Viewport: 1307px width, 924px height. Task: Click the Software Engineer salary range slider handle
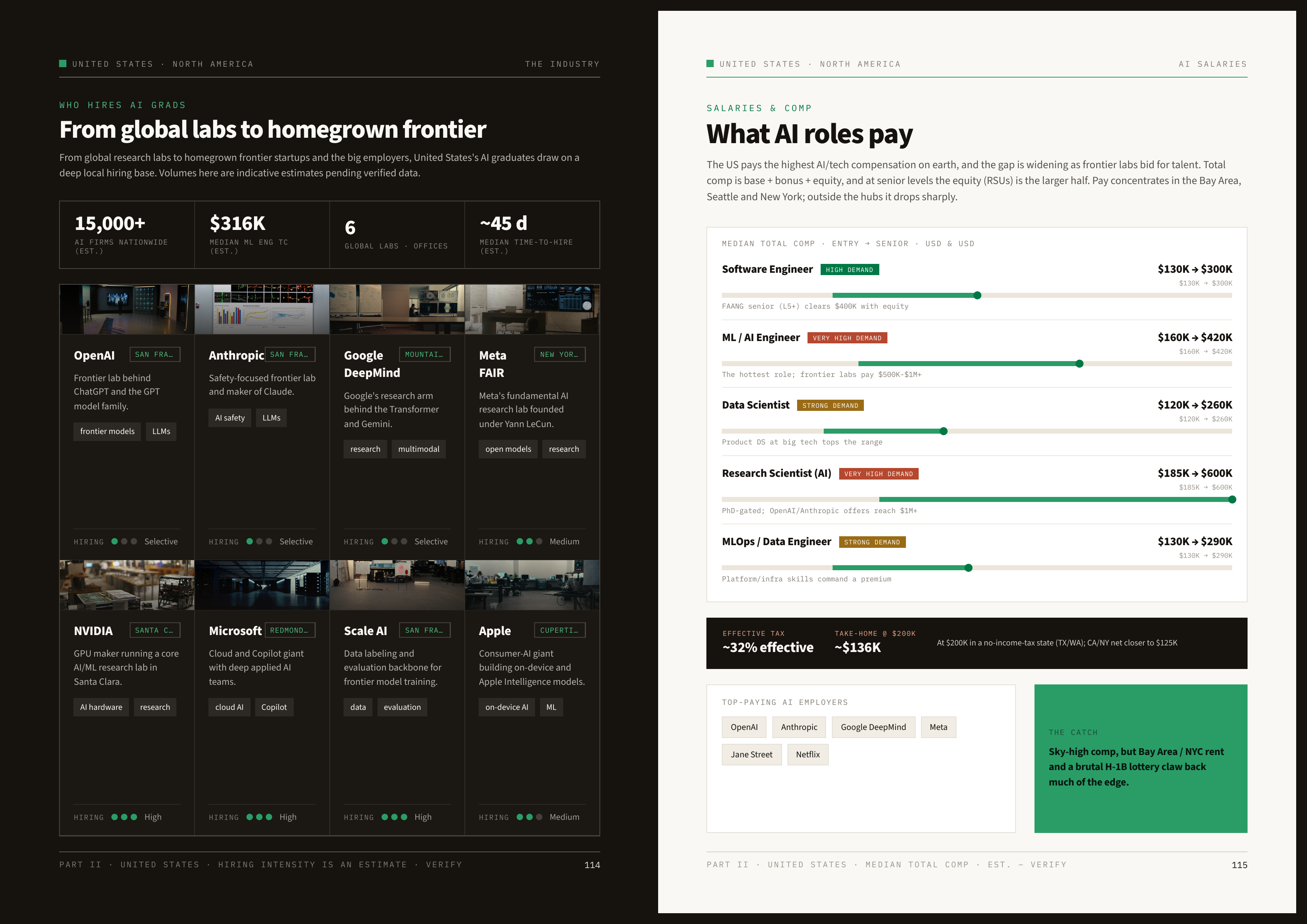[977, 295]
